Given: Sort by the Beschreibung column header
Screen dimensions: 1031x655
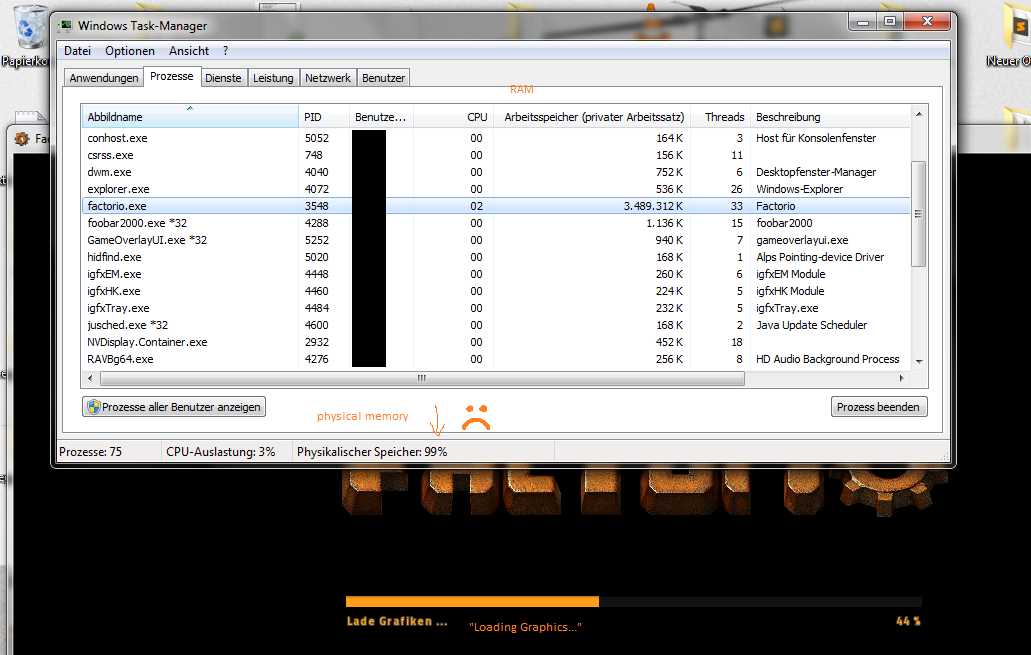Looking at the screenshot, I should (830, 116).
